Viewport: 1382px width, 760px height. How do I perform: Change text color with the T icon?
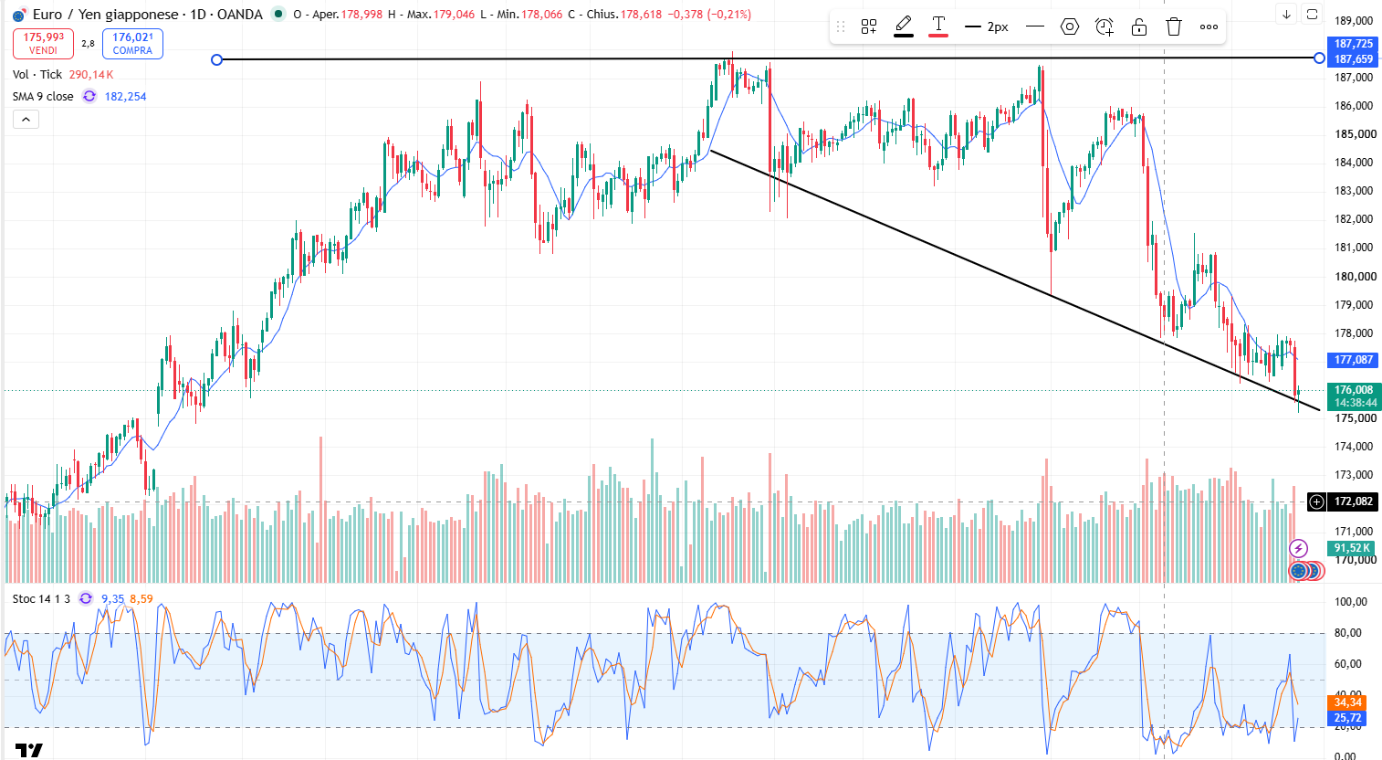pos(938,27)
